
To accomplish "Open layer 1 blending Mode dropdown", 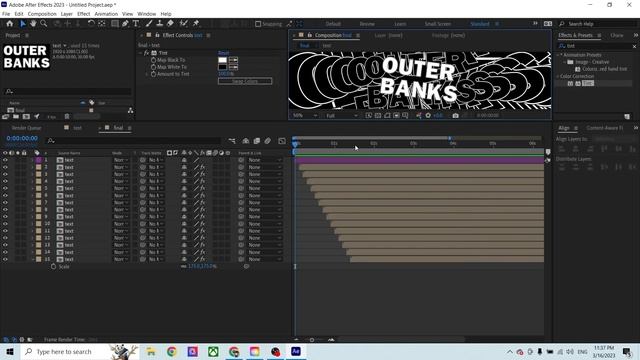I will point(121,160).
